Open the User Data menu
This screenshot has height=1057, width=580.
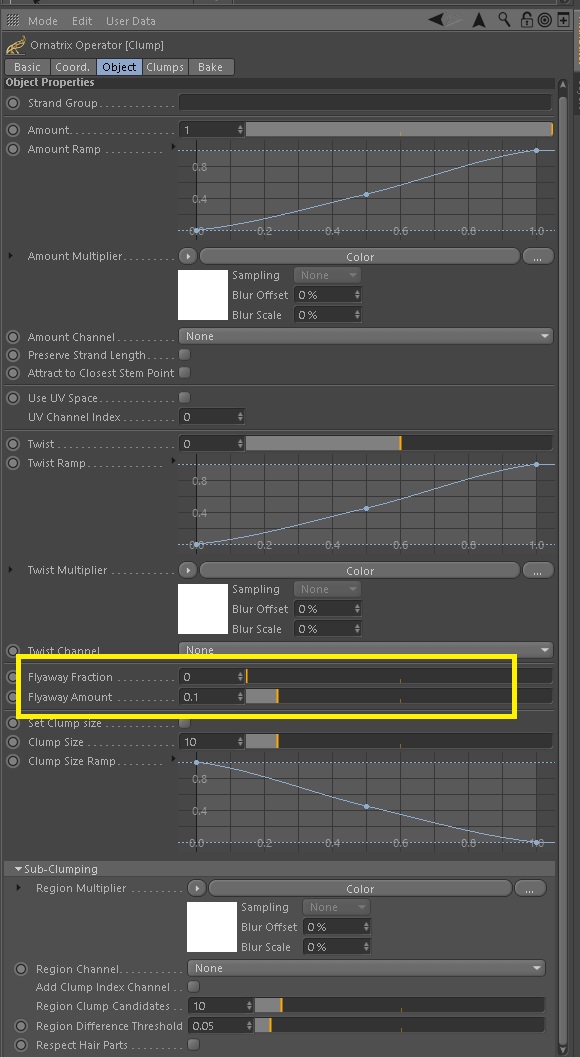click(x=131, y=21)
